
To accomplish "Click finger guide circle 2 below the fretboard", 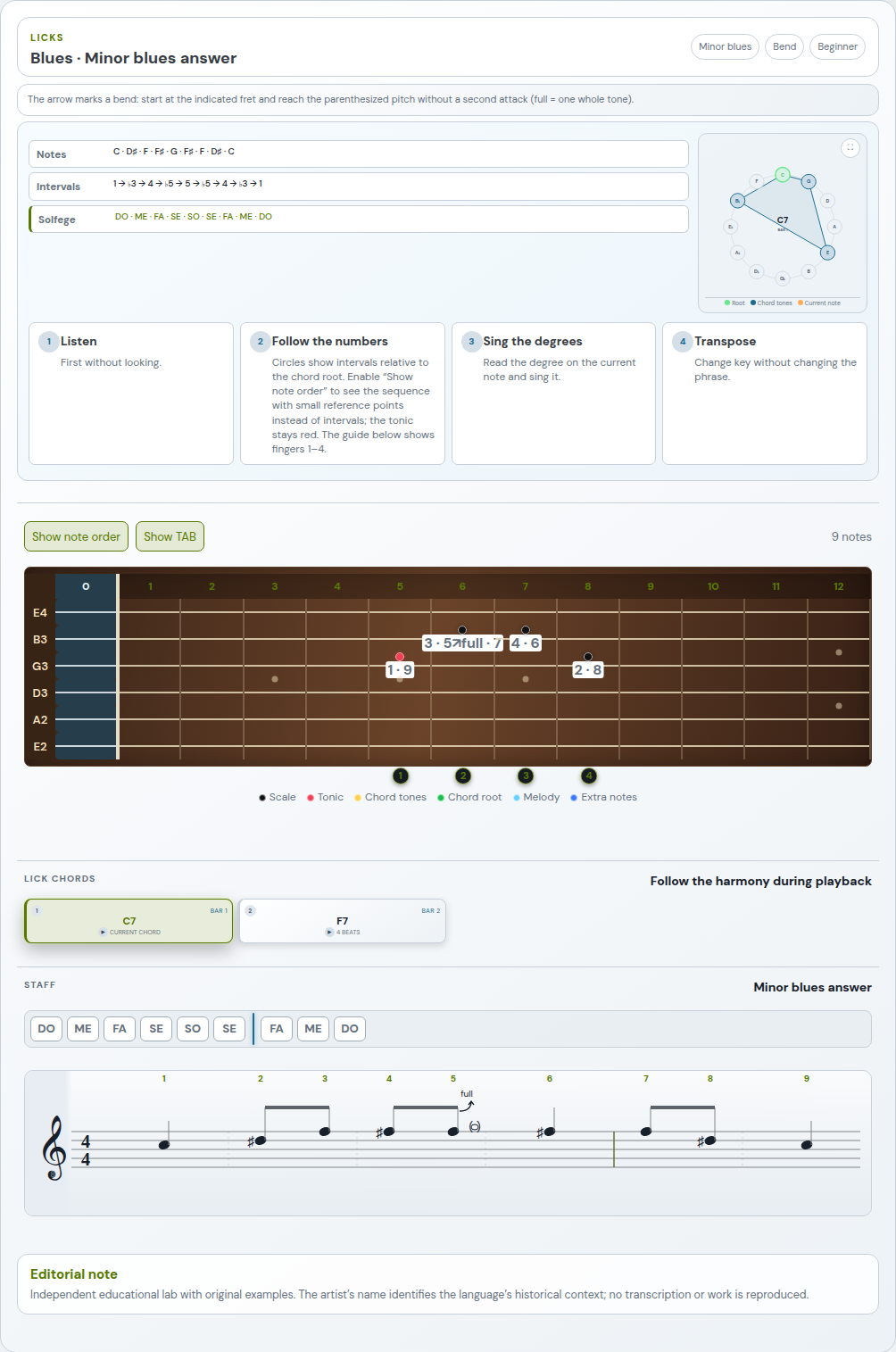I will [463, 776].
